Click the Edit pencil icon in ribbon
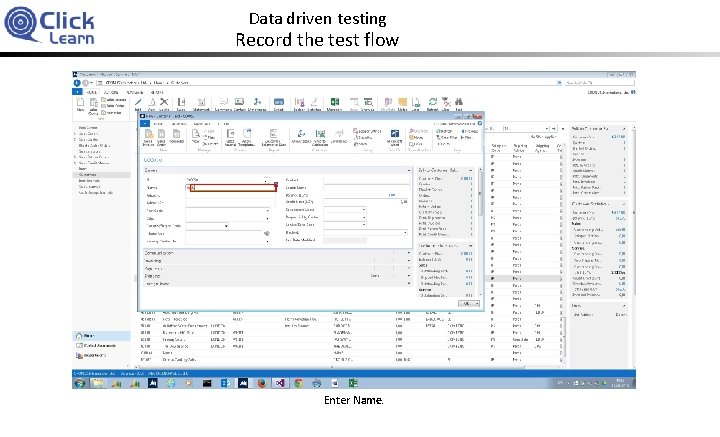 point(140,100)
